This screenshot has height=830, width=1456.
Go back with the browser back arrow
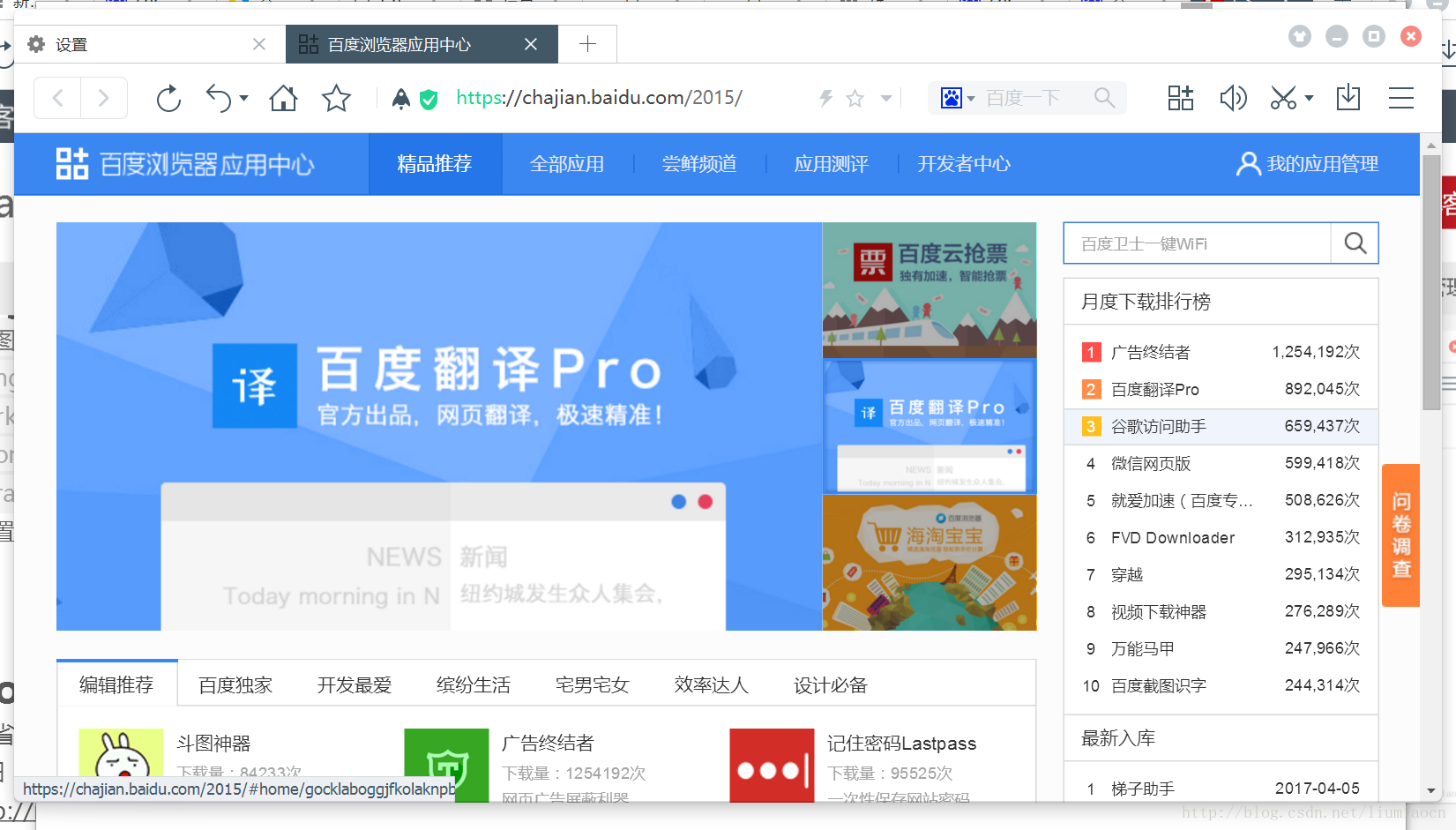(58, 98)
